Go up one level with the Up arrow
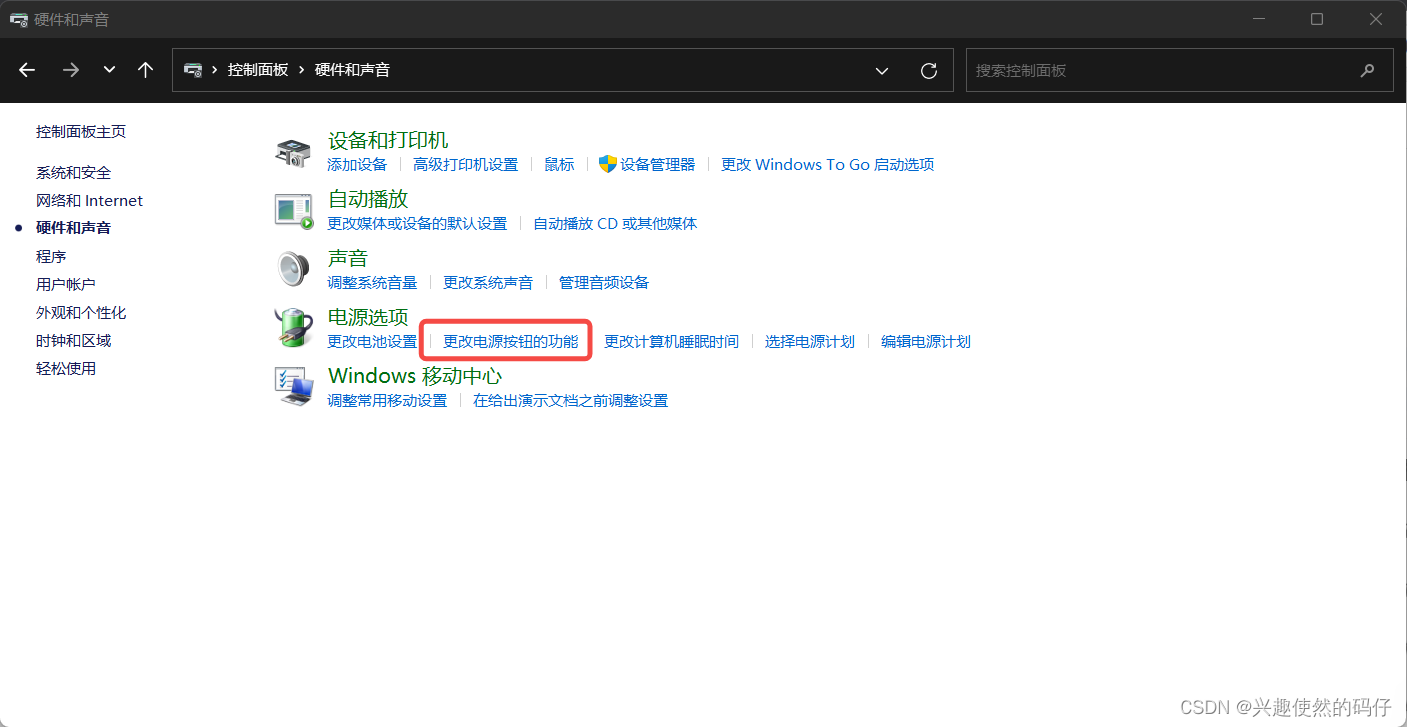The height and width of the screenshot is (727, 1407). pyautogui.click(x=146, y=70)
